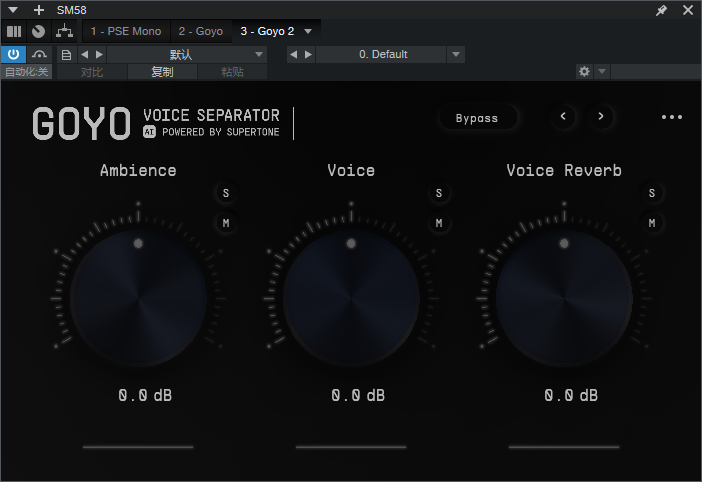
Task: Solo the Ambience channel
Action: pyautogui.click(x=226, y=193)
